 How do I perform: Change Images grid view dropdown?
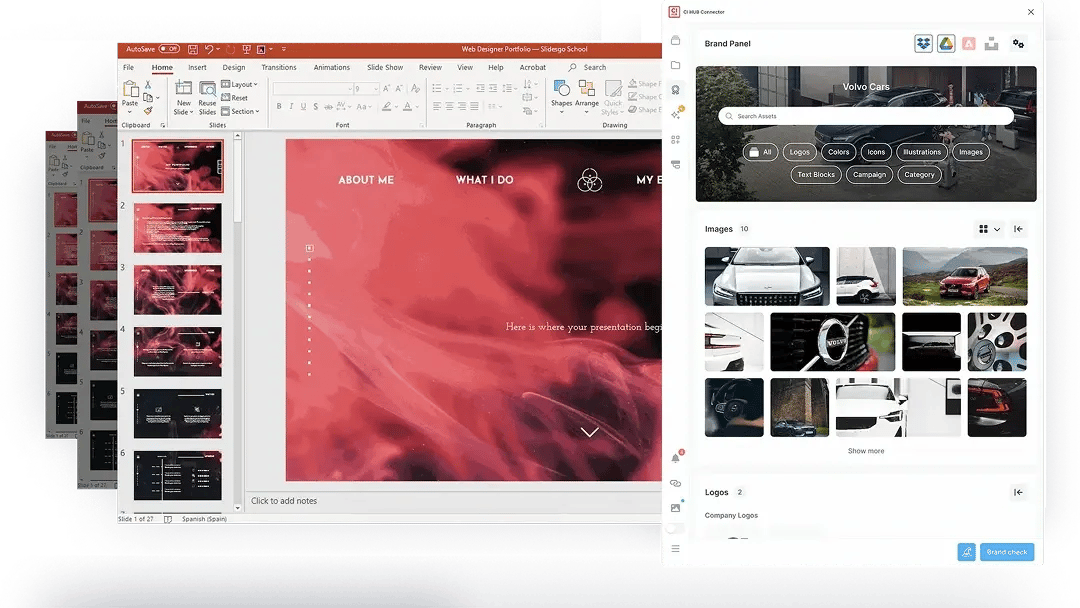tap(990, 229)
